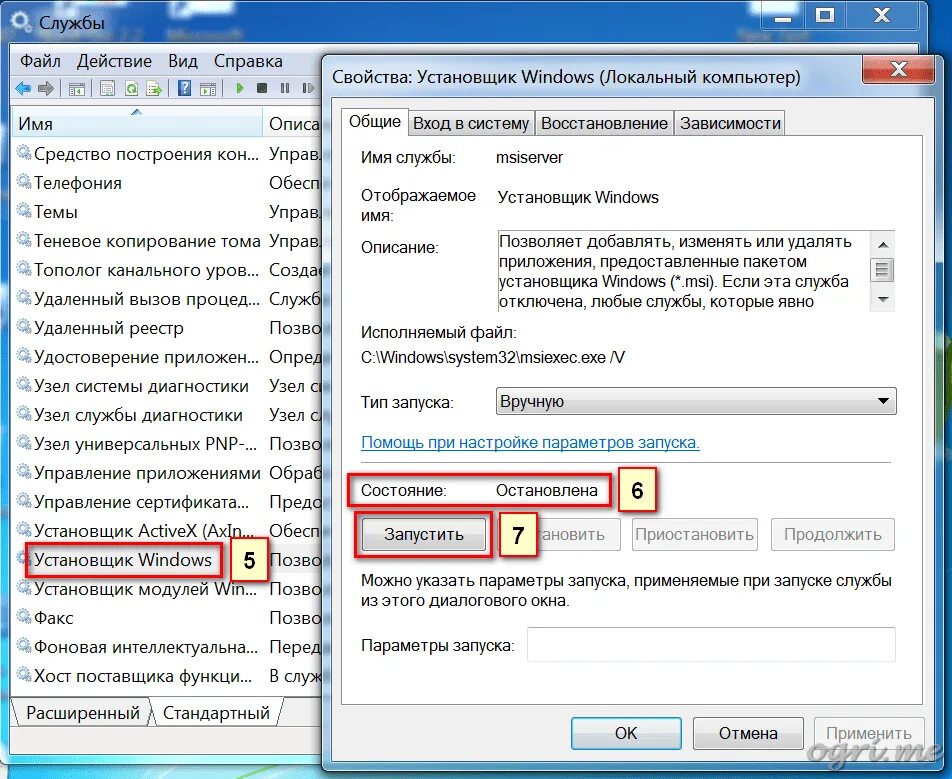Click gear icon beside Факс
The height and width of the screenshot is (779, 952).
tap(24, 617)
